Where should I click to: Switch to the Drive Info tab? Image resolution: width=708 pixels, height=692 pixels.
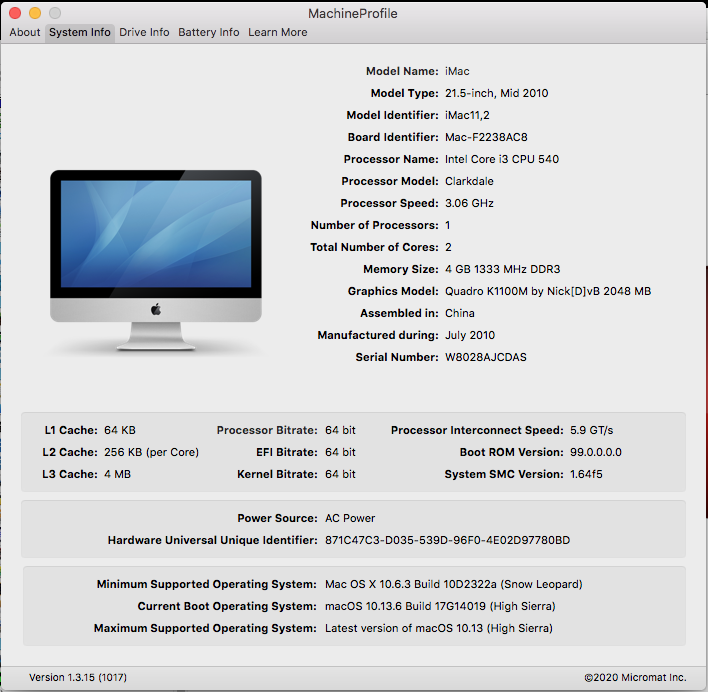(x=144, y=33)
